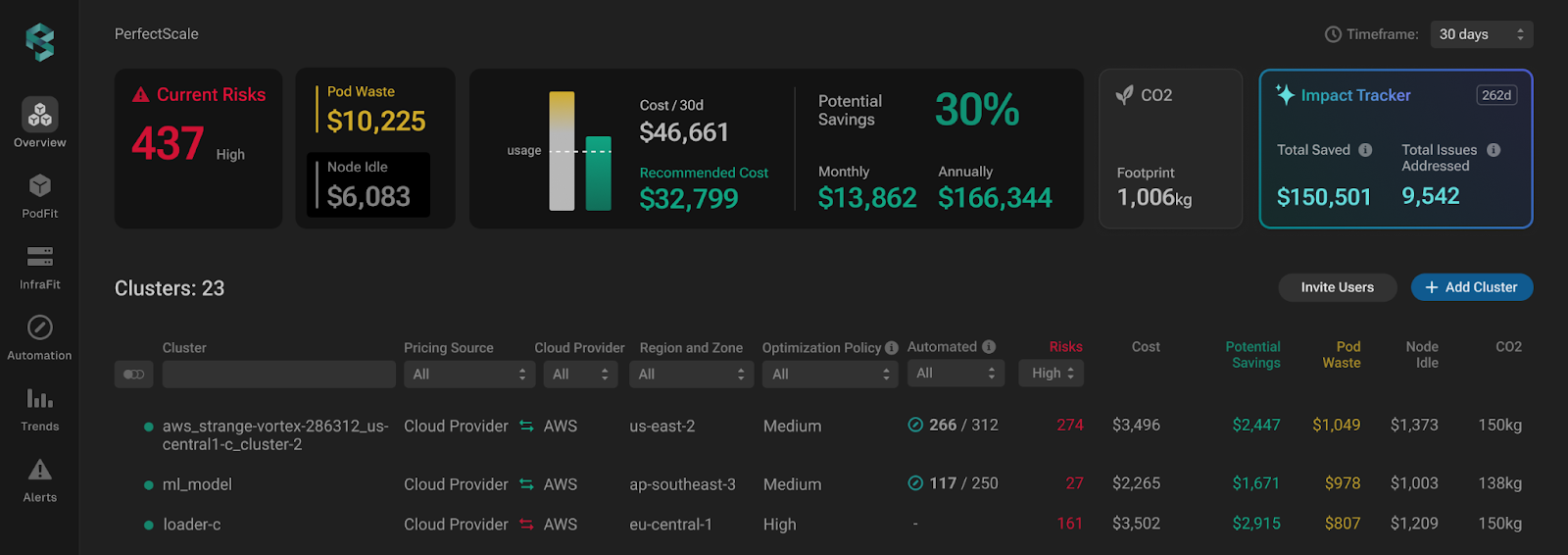
Task: Click the pricing source swap icon for ml_model
Action: point(526,484)
